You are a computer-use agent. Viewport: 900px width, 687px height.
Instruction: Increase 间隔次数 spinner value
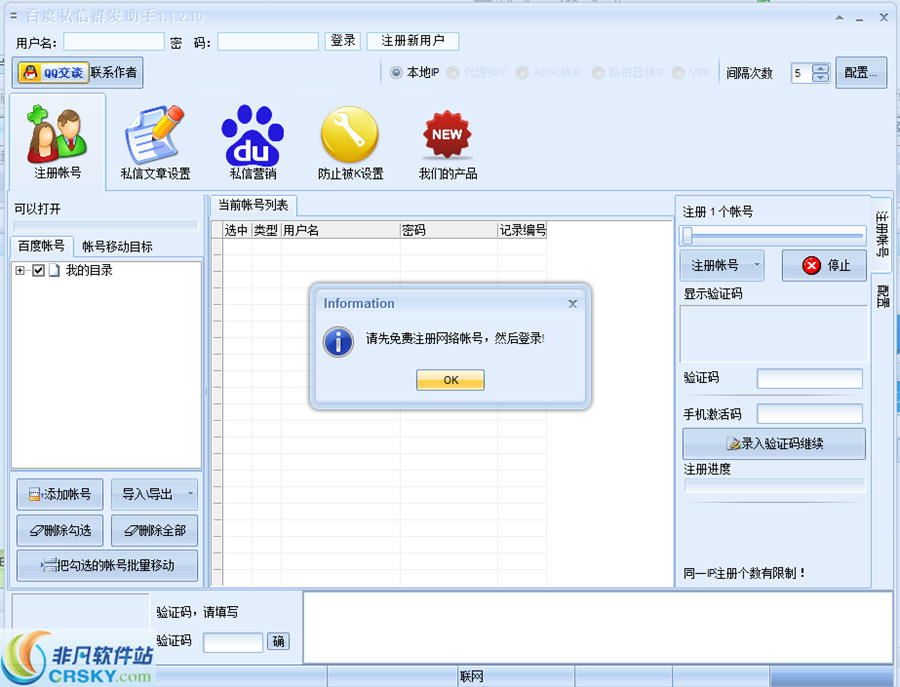click(x=821, y=68)
